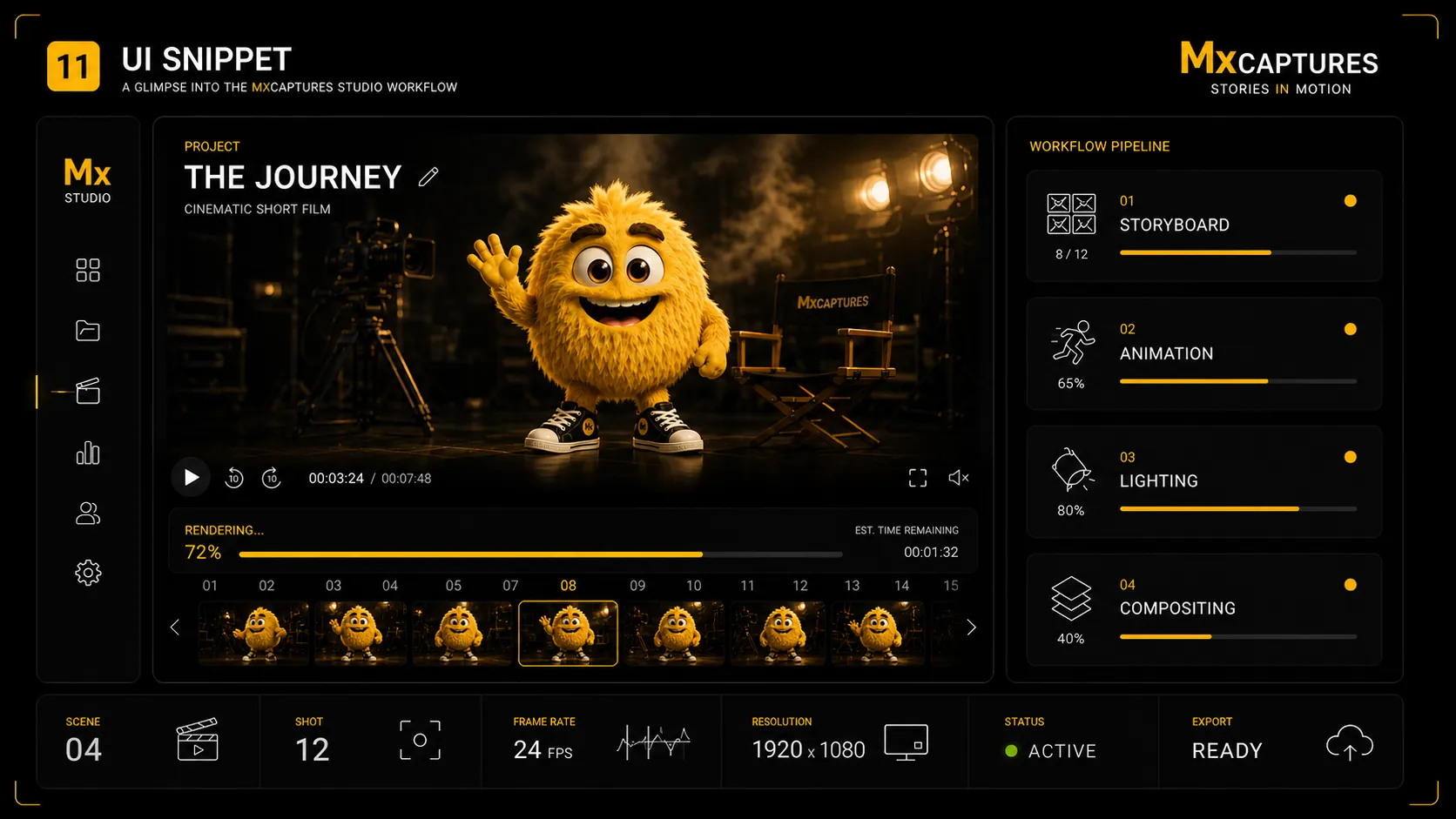Open the Lighting spotlight icon
Viewport: 1456px width, 819px height.
[1072, 470]
